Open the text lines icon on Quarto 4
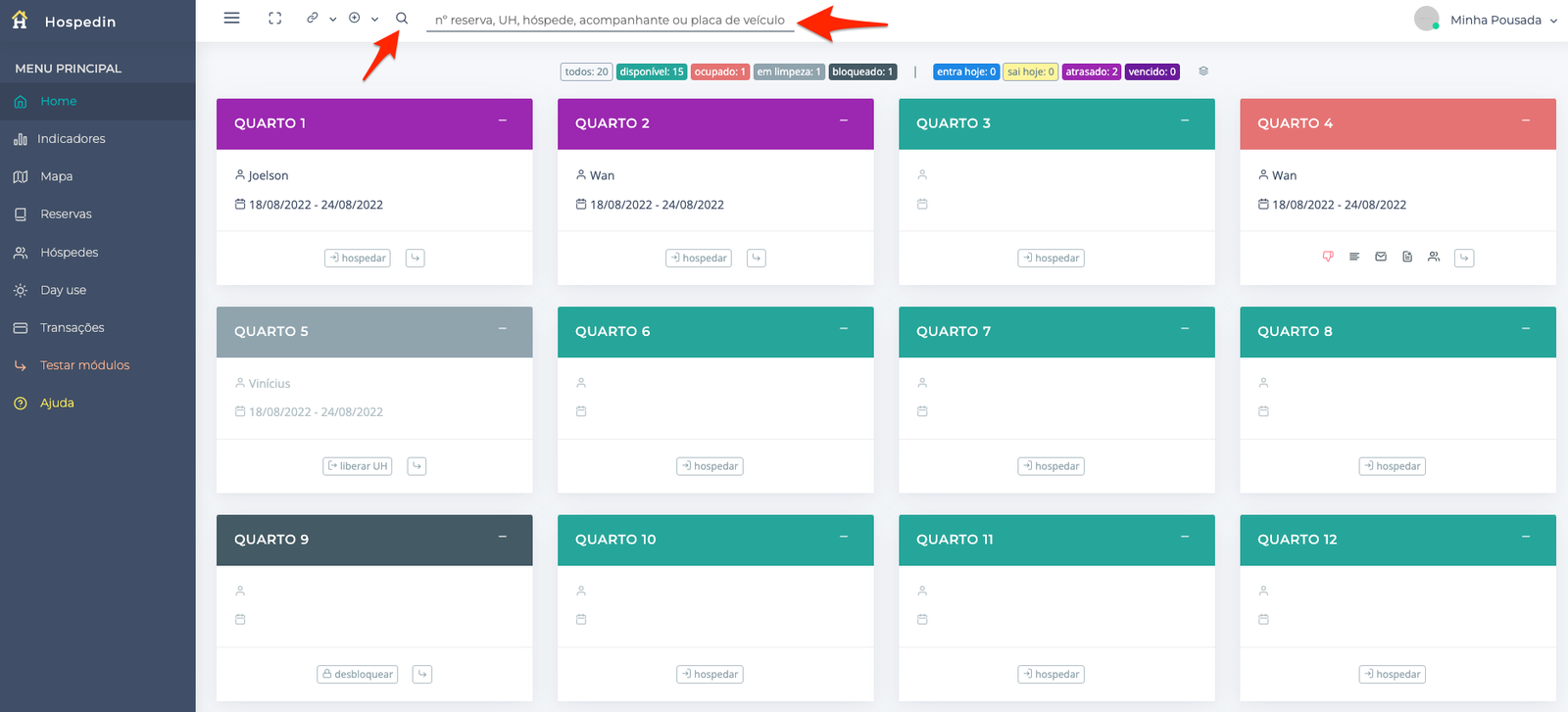The width and height of the screenshot is (1568, 712). coord(1354,257)
